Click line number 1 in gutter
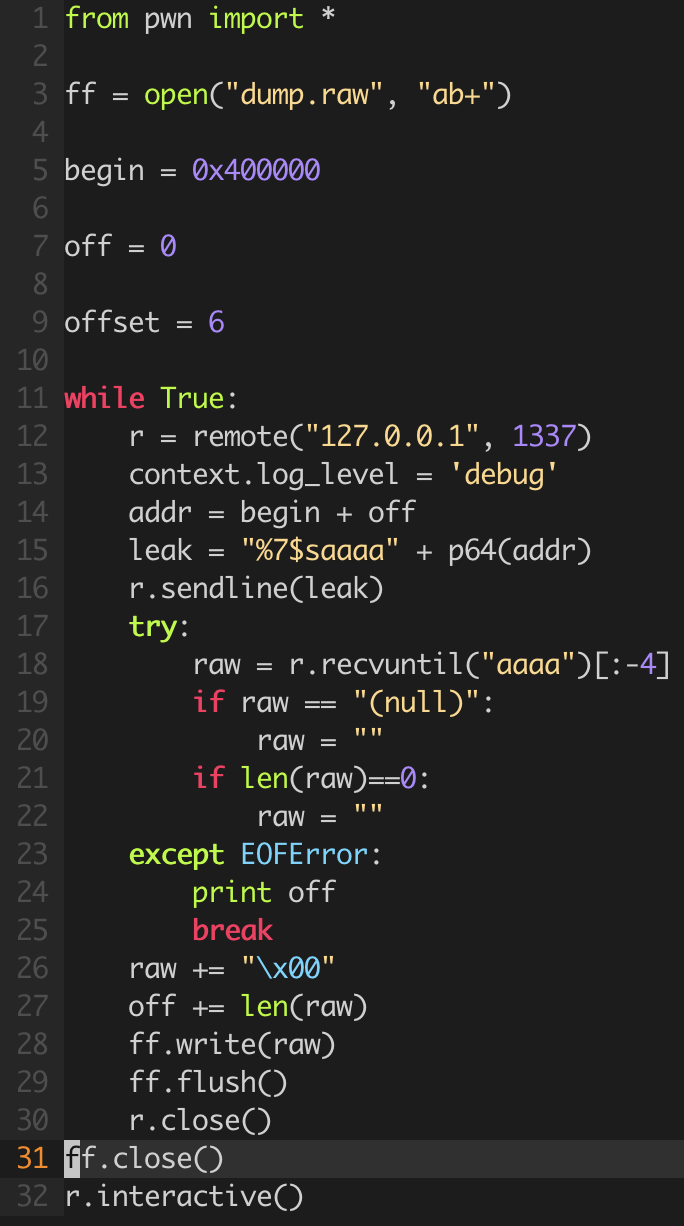Image resolution: width=684 pixels, height=1226 pixels. click(40, 19)
